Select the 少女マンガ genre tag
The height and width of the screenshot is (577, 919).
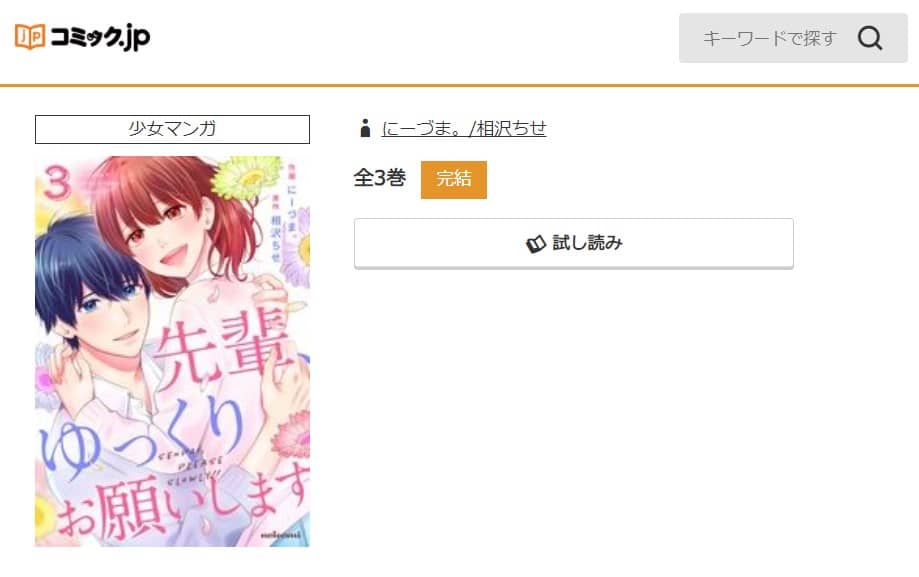(172, 129)
